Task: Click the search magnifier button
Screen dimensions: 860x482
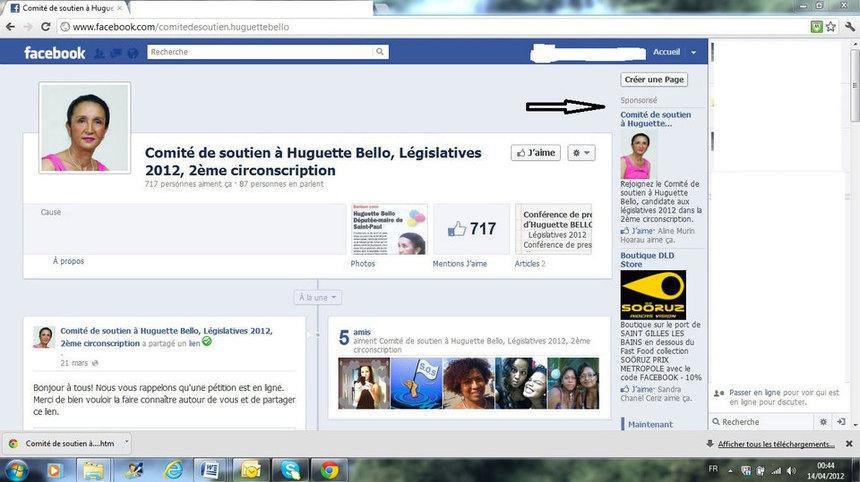Action: click(x=380, y=52)
